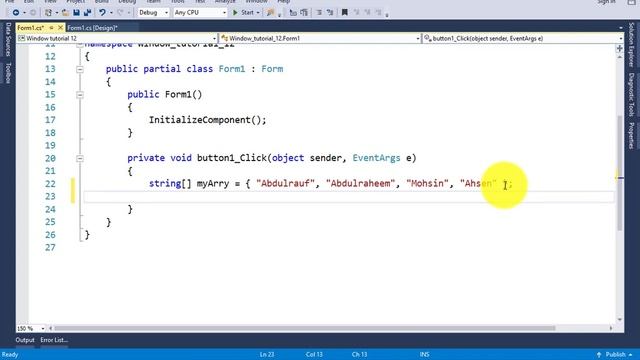The image size is (640, 360).
Task: Click the comment out lines icon
Action: click(x=319, y=13)
